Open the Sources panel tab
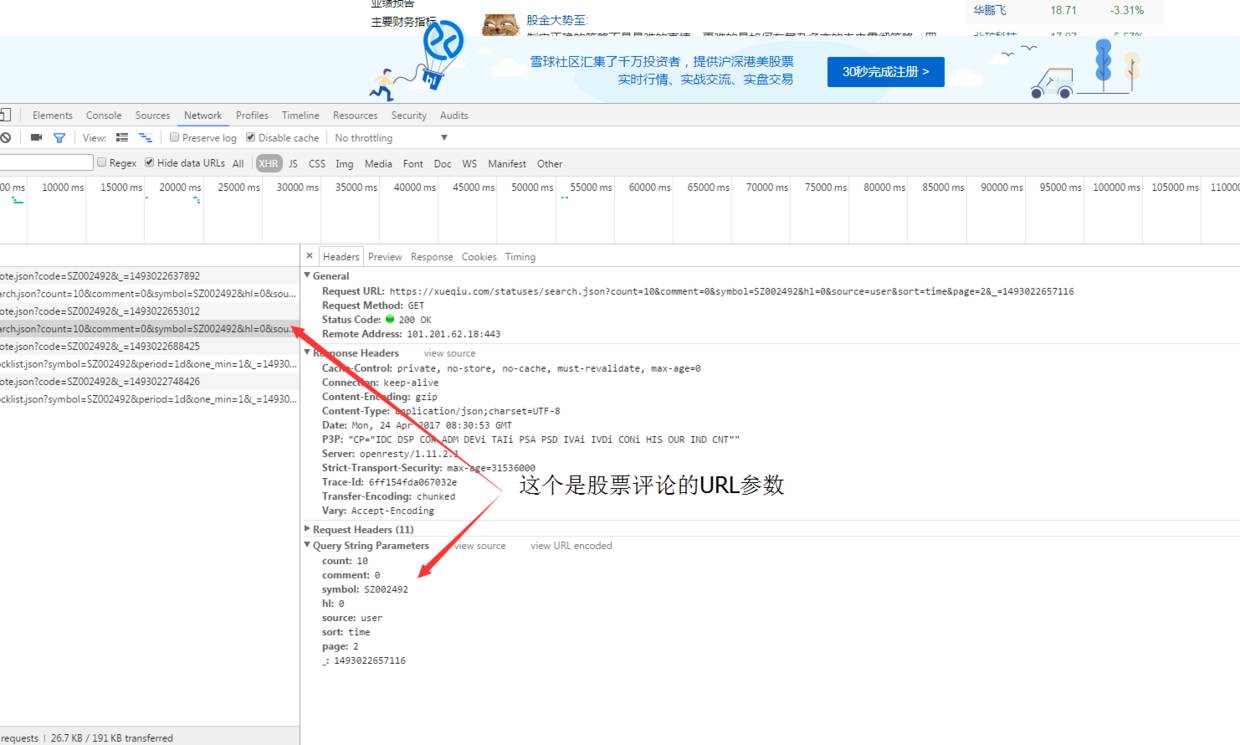The image size is (1240, 745). 153,115
